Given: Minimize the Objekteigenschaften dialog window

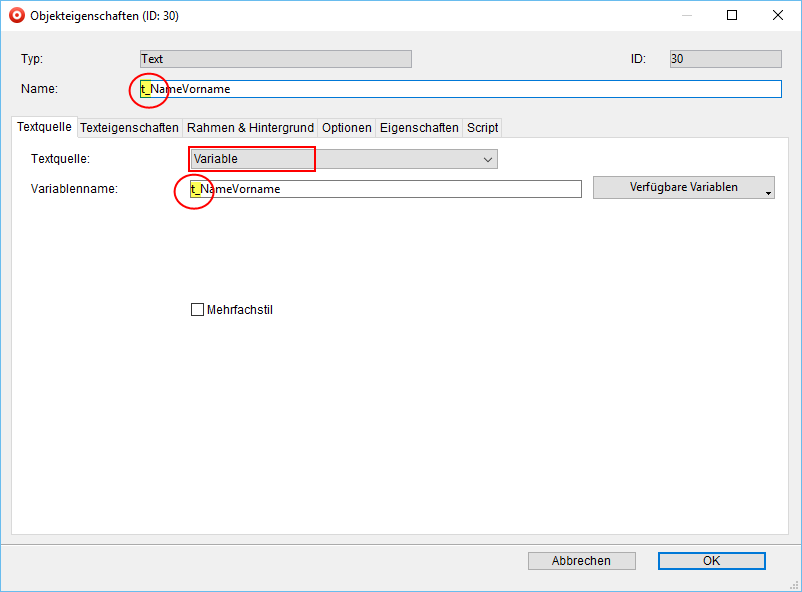Looking at the screenshot, I should click(x=686, y=16).
